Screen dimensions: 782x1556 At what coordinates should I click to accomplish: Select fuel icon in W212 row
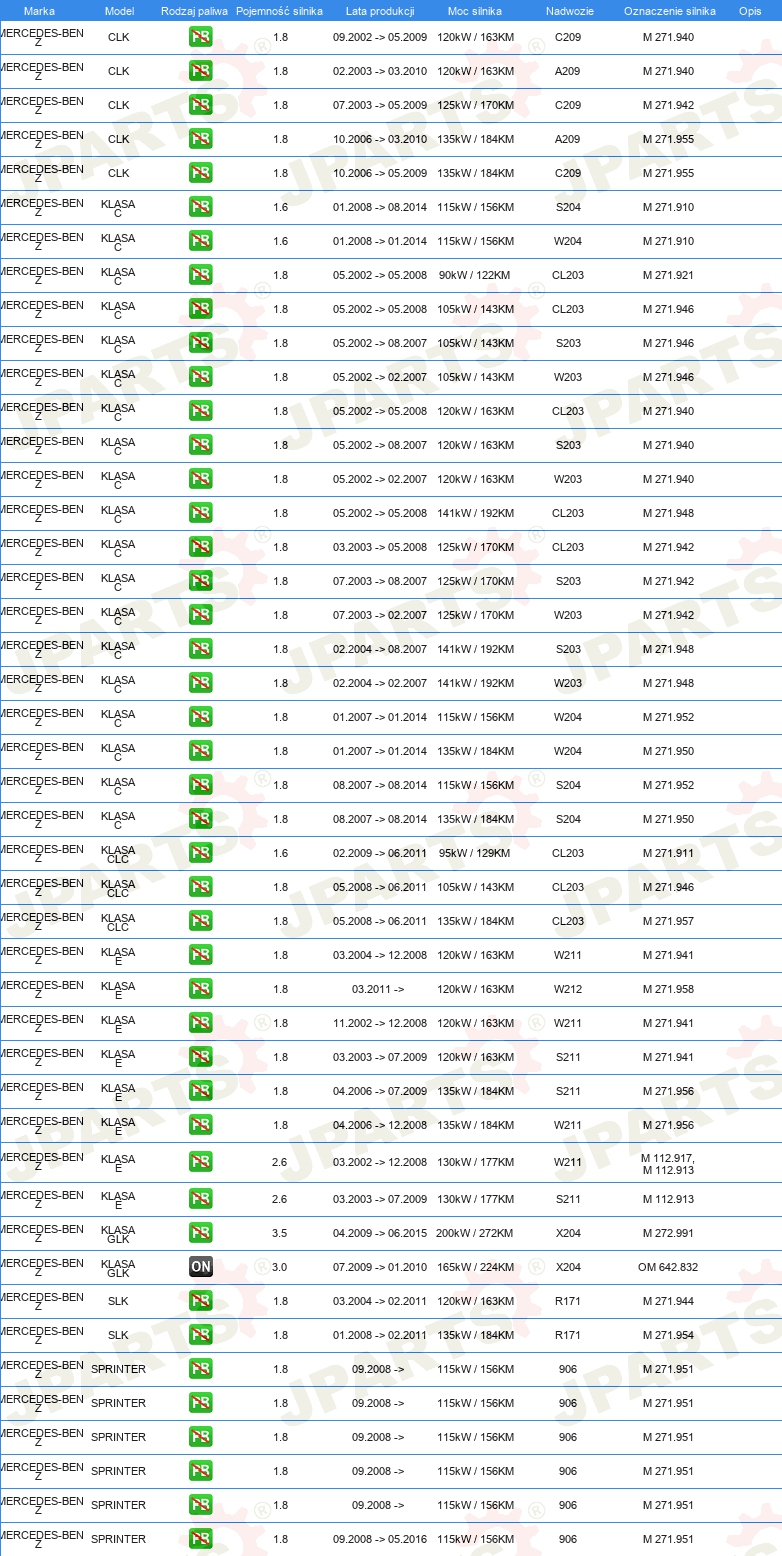200,989
